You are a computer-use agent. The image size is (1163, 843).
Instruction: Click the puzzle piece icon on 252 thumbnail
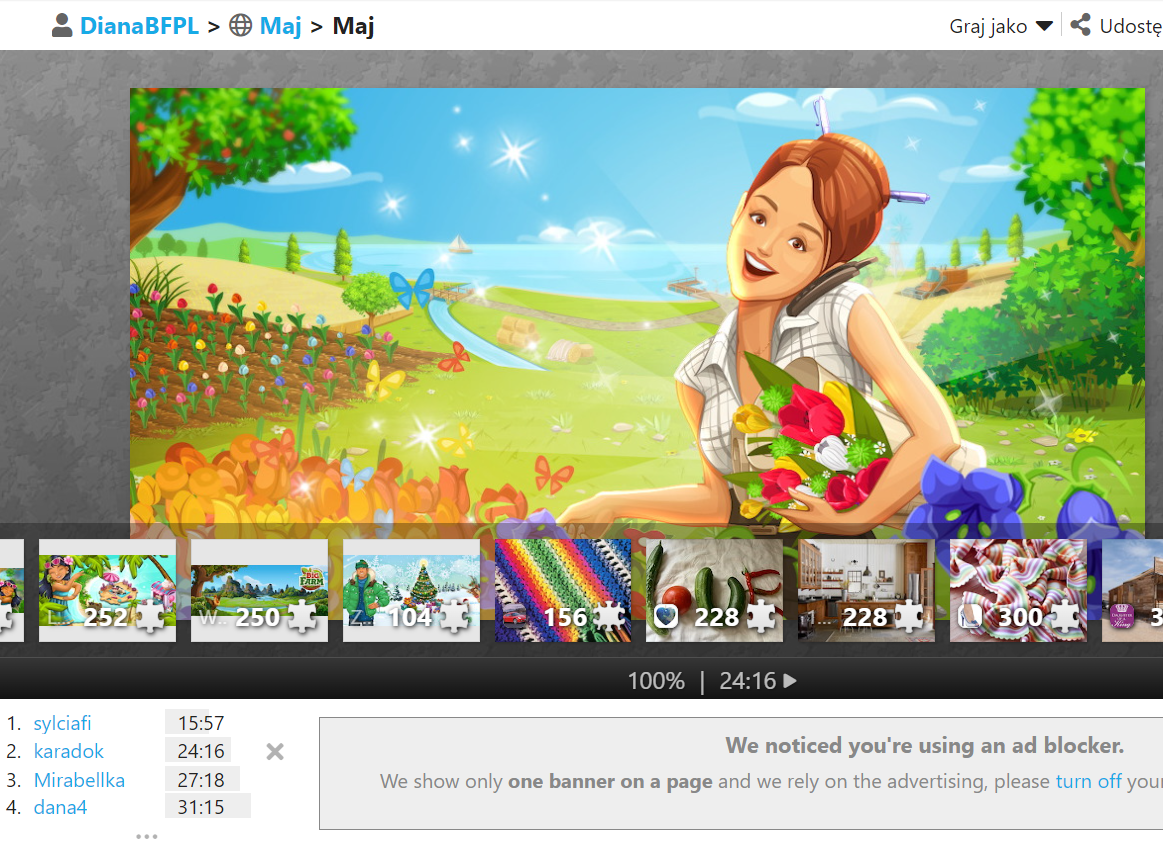151,617
